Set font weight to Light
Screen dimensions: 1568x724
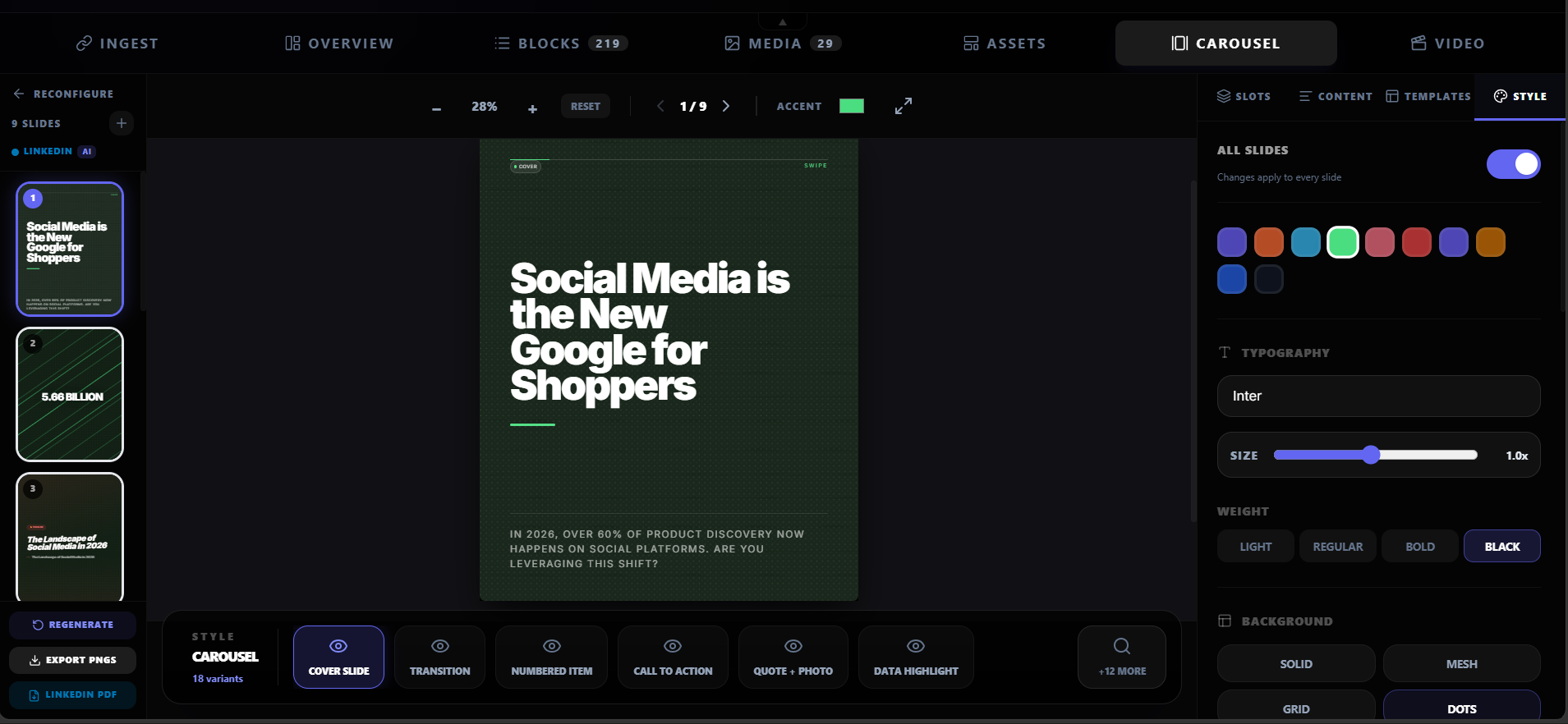1256,547
